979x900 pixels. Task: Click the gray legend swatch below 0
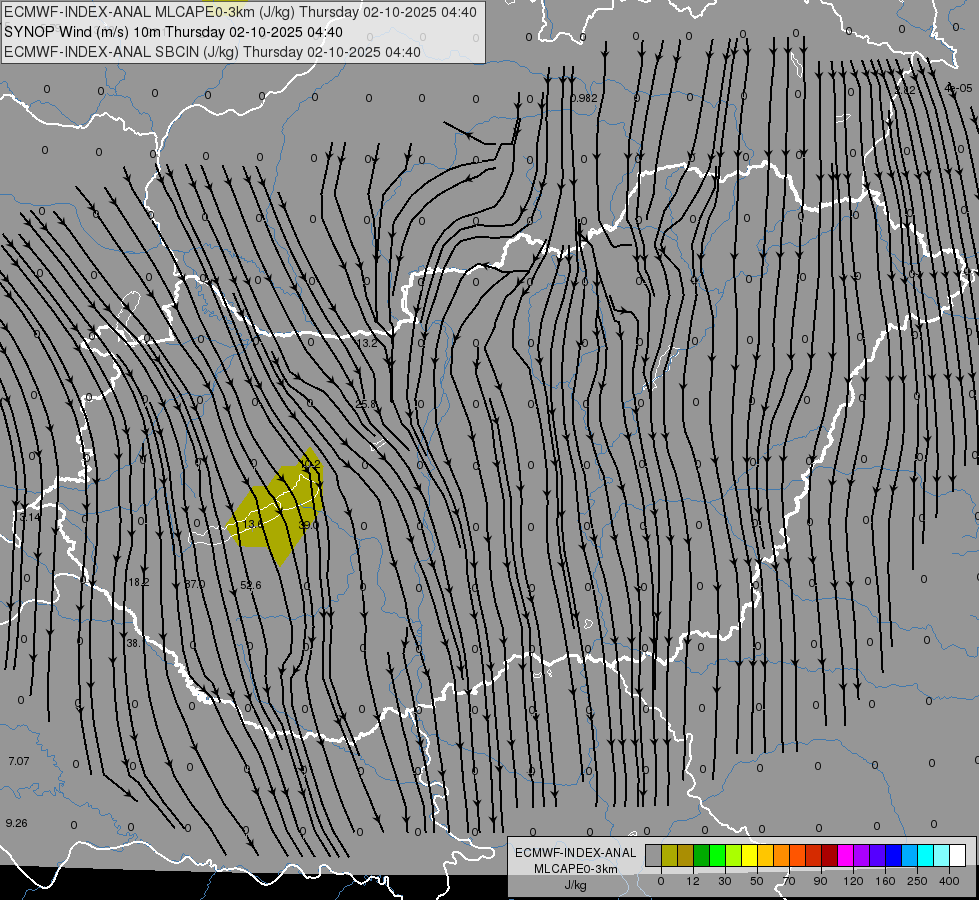(654, 855)
